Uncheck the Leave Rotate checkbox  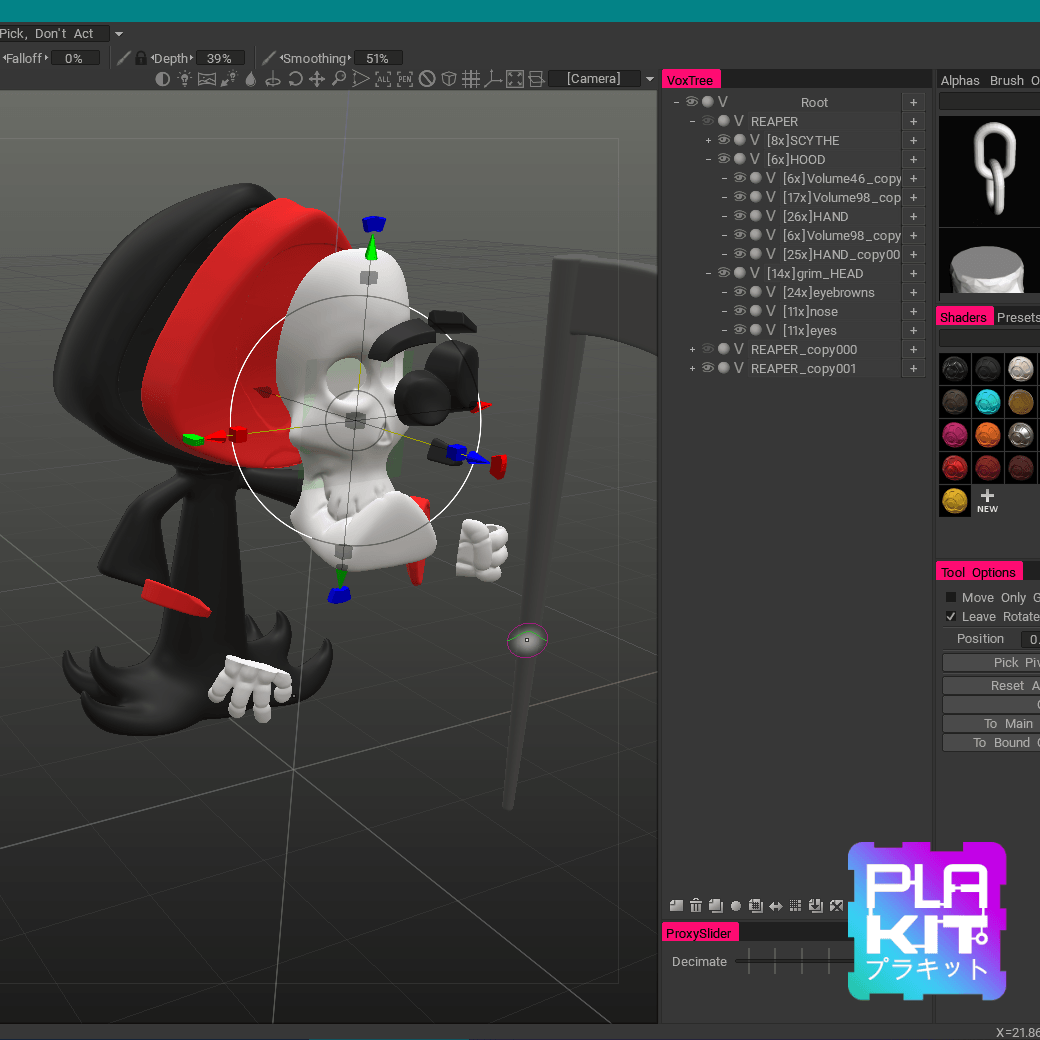(x=951, y=617)
